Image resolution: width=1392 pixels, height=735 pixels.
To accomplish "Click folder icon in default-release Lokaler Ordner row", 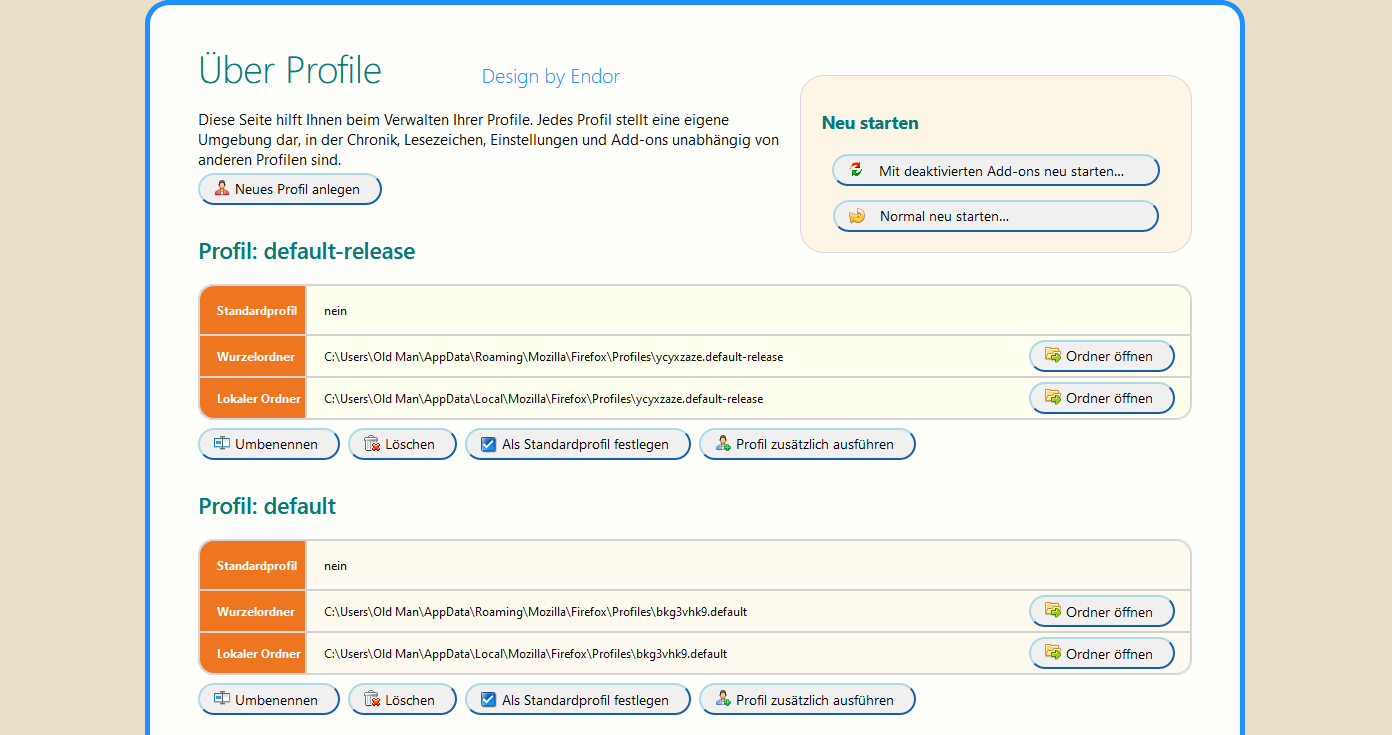I will tap(1052, 397).
